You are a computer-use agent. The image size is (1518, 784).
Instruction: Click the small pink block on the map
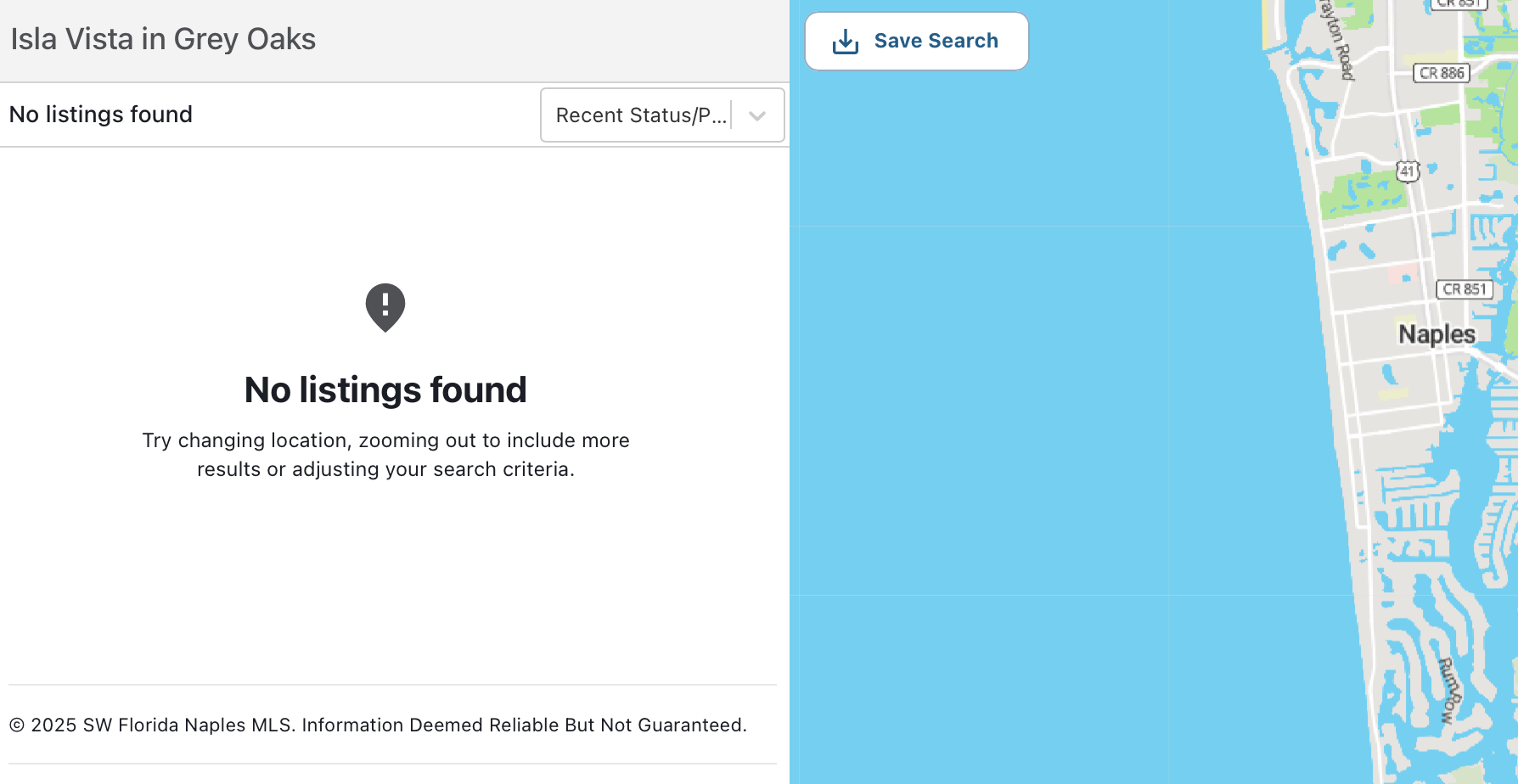tap(1401, 274)
